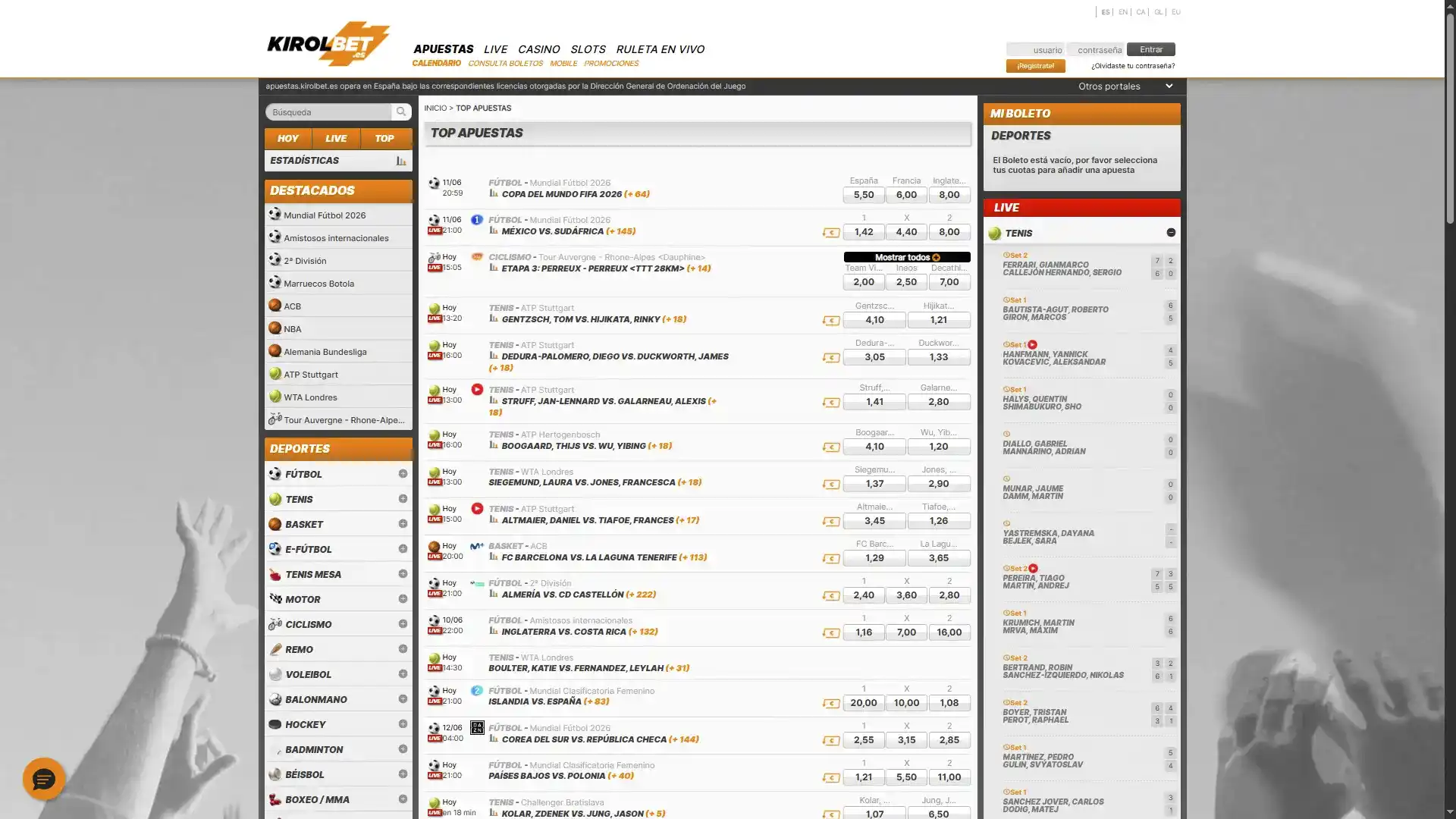The height and width of the screenshot is (819, 1456).
Task: Select odds 5,50 for España
Action: (x=864, y=195)
